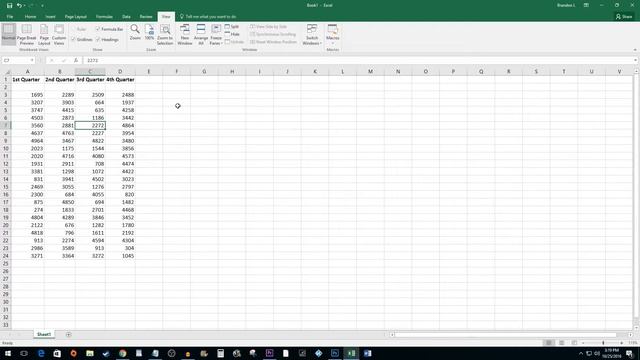The height and width of the screenshot is (360, 640).
Task: Open the Zoom dialog magnifier
Action: point(135,32)
